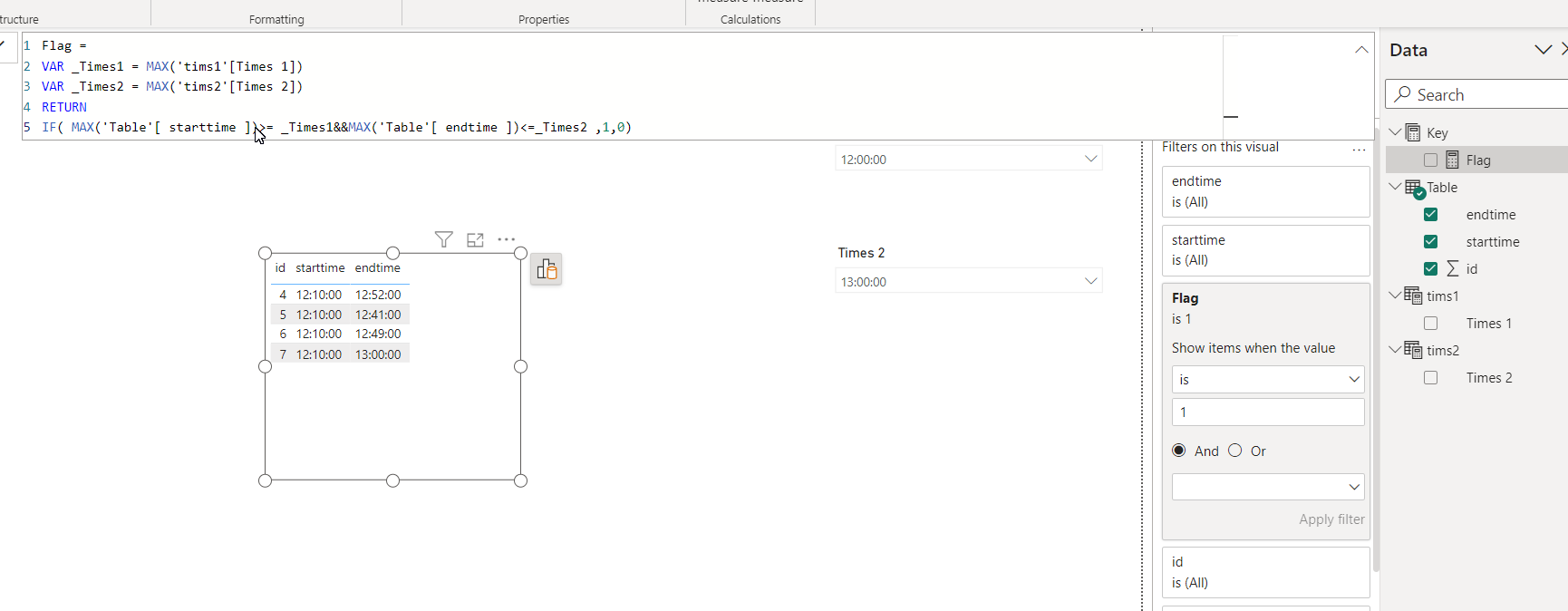The height and width of the screenshot is (611, 1568).
Task: Click the Calculations ribbon group label
Action: tap(750, 19)
